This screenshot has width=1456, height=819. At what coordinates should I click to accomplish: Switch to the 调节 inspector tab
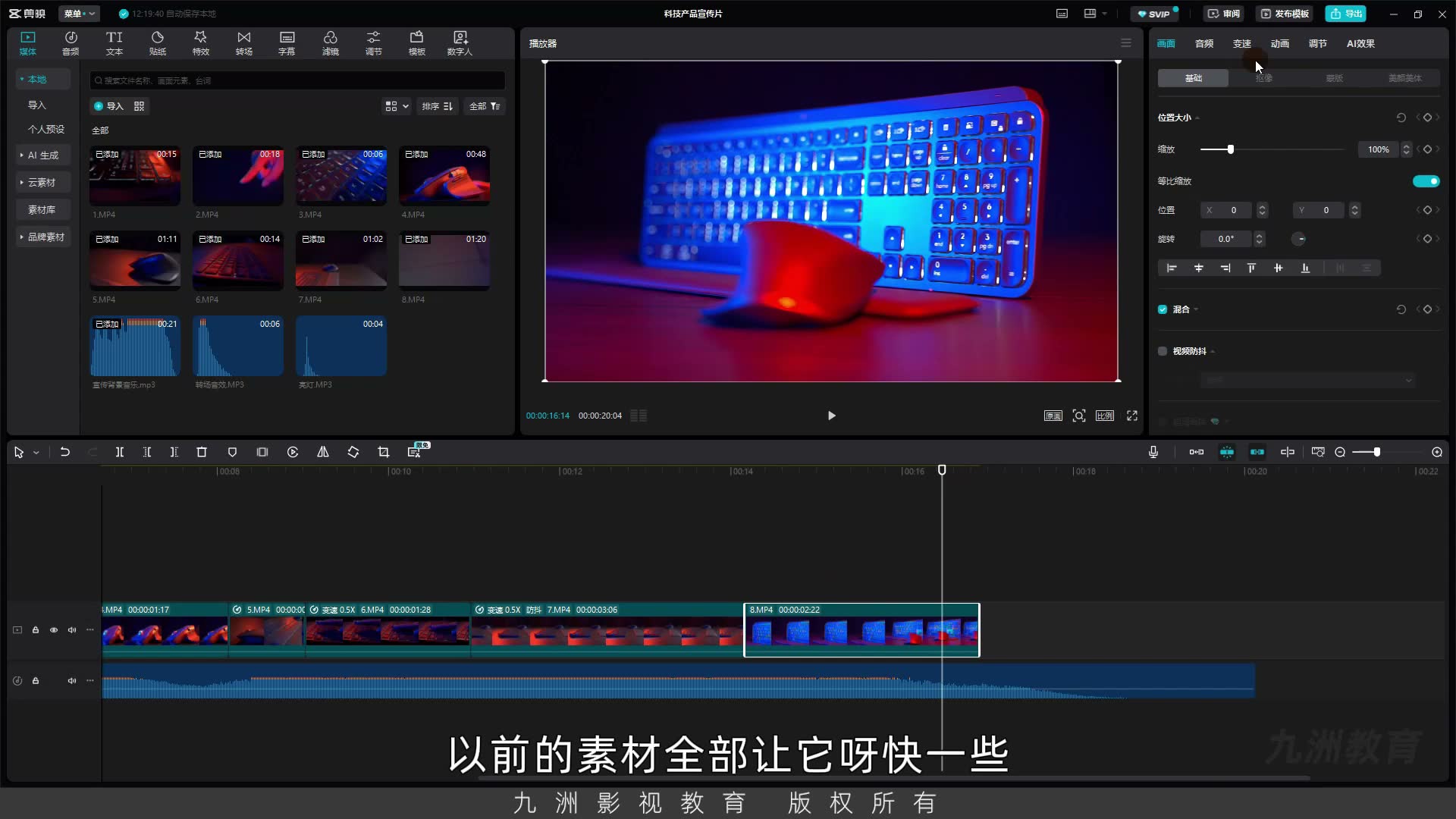(1318, 44)
